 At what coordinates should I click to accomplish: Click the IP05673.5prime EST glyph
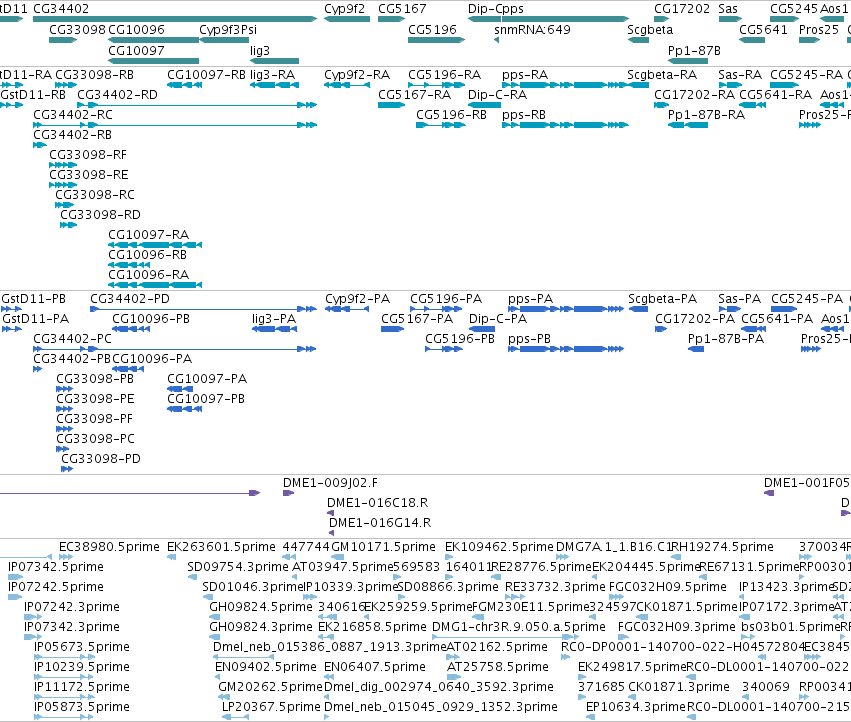coord(63,657)
